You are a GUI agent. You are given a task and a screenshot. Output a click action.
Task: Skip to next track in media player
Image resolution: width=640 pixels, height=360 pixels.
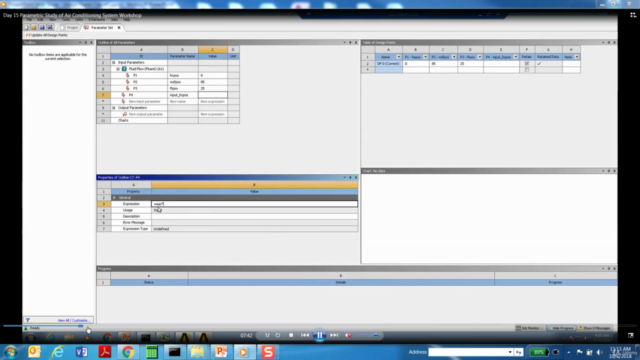(x=334, y=335)
